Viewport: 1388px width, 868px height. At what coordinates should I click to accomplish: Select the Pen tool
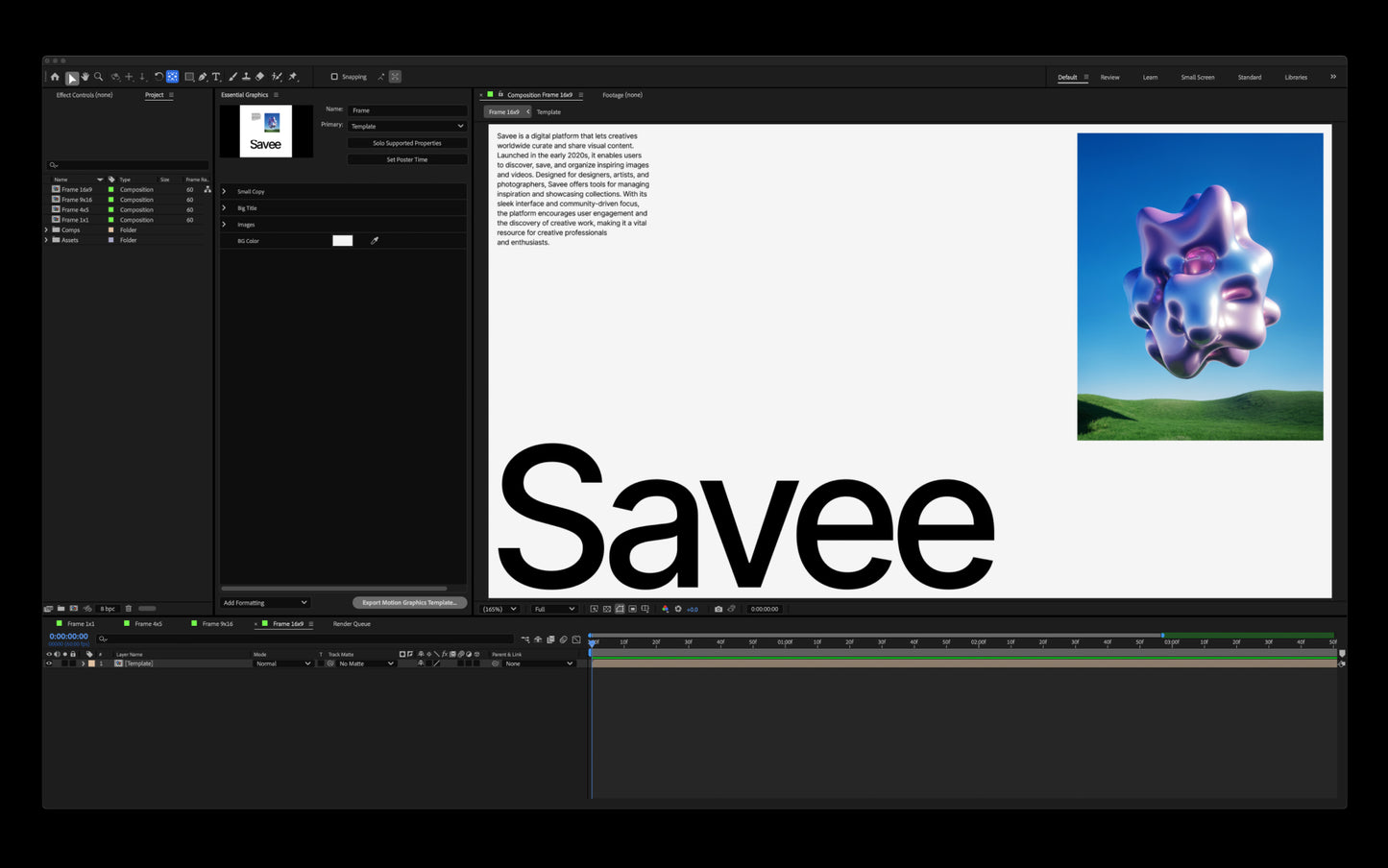click(x=203, y=77)
